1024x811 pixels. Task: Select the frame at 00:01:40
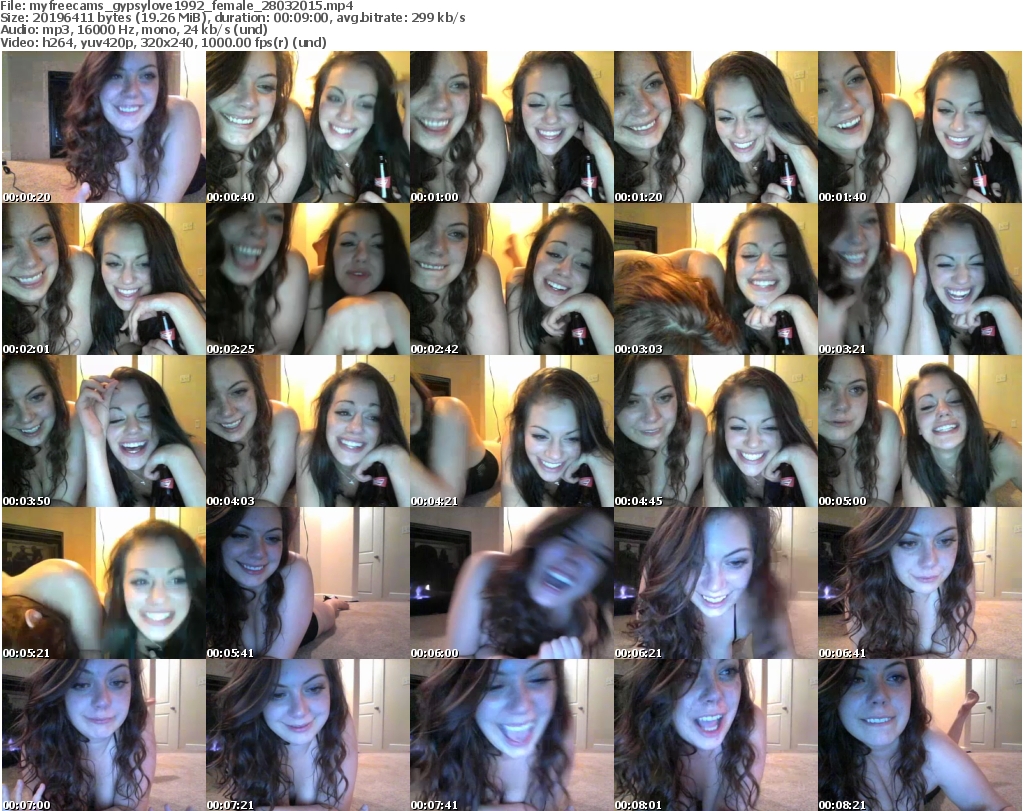[x=920, y=127]
